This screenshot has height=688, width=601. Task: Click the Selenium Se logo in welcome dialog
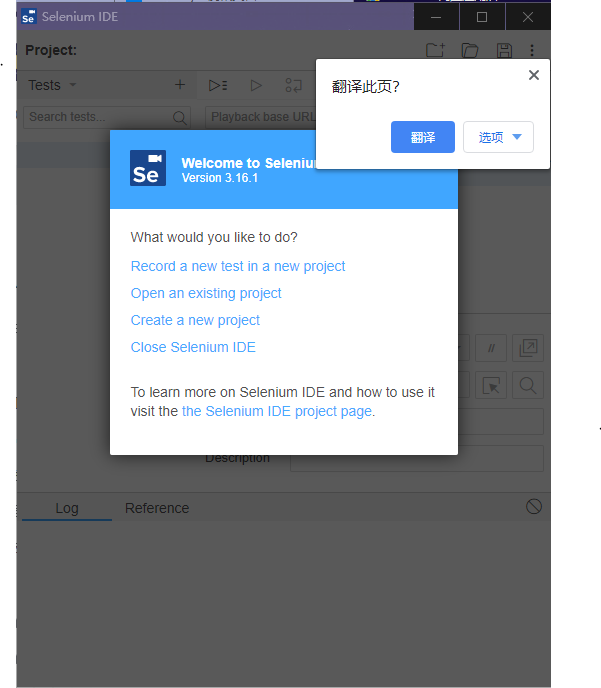(148, 168)
